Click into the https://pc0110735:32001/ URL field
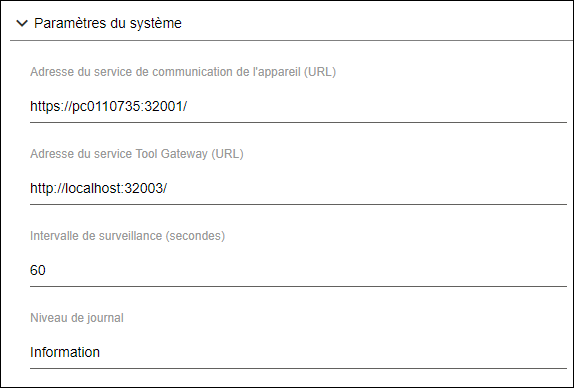The height and width of the screenshot is (388, 574). [x=298, y=106]
